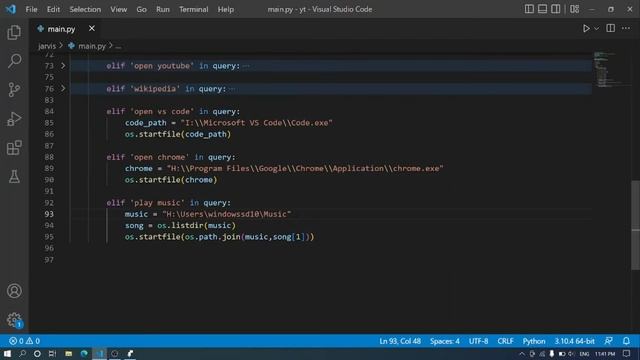Show folded code ellipsis after 'wikipedia' line
This screenshot has height=360, width=640.
232,89
